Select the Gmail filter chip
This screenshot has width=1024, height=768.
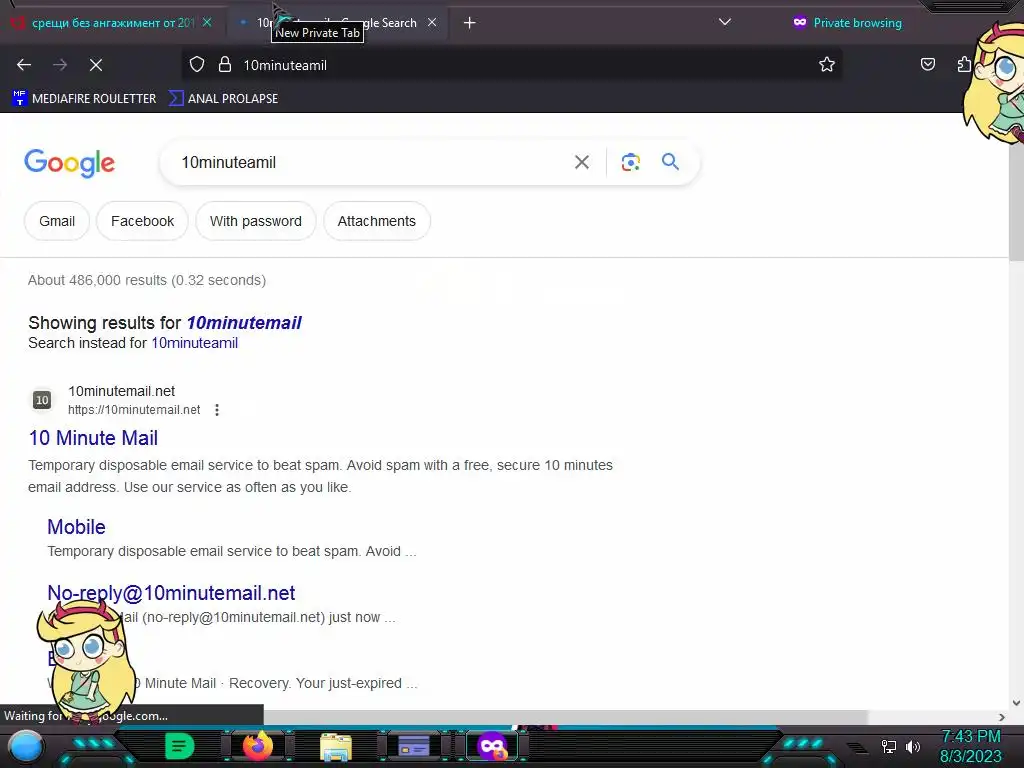coord(57,221)
